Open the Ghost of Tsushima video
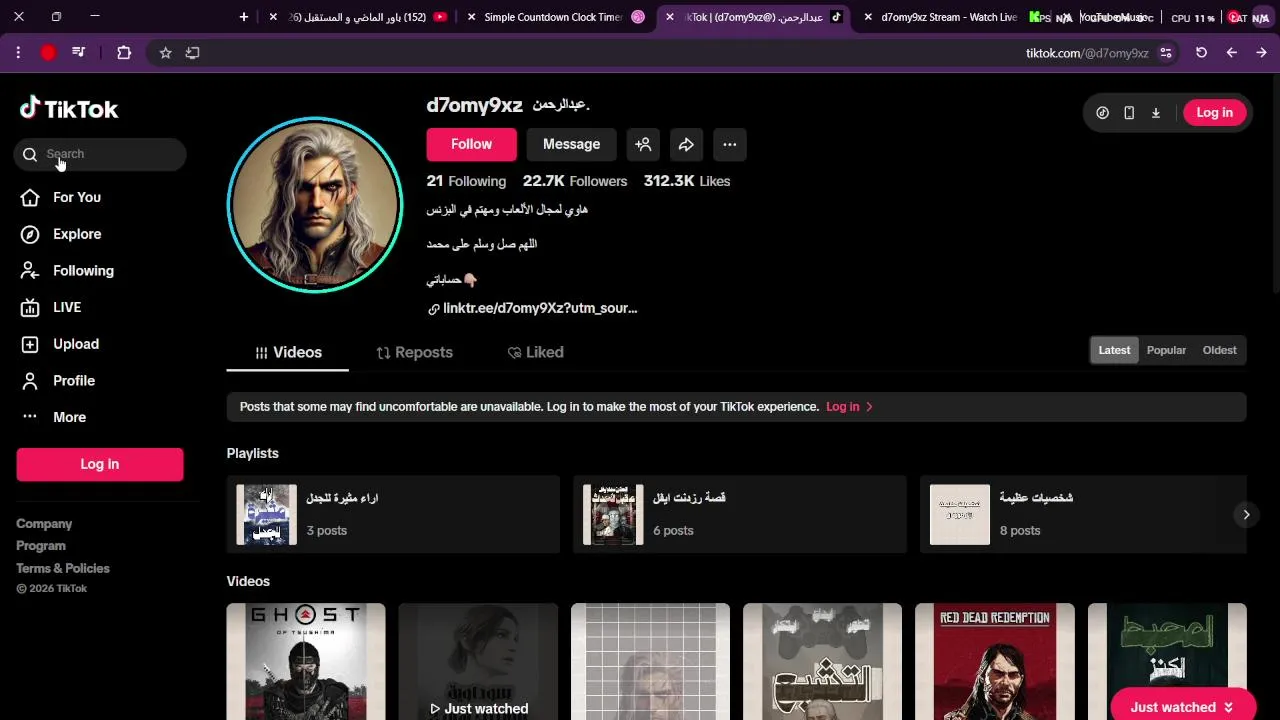The image size is (1280, 720). pyautogui.click(x=306, y=661)
